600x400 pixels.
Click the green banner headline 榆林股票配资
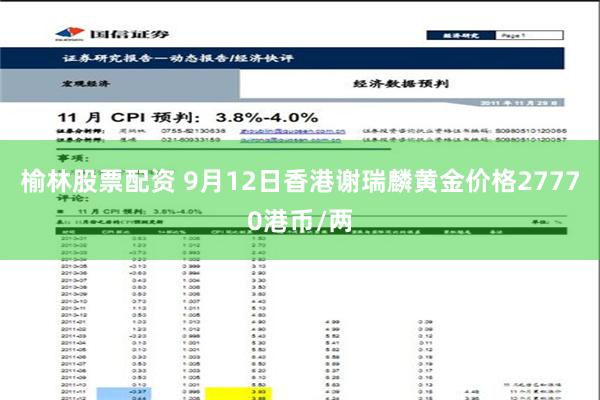click(x=98, y=181)
